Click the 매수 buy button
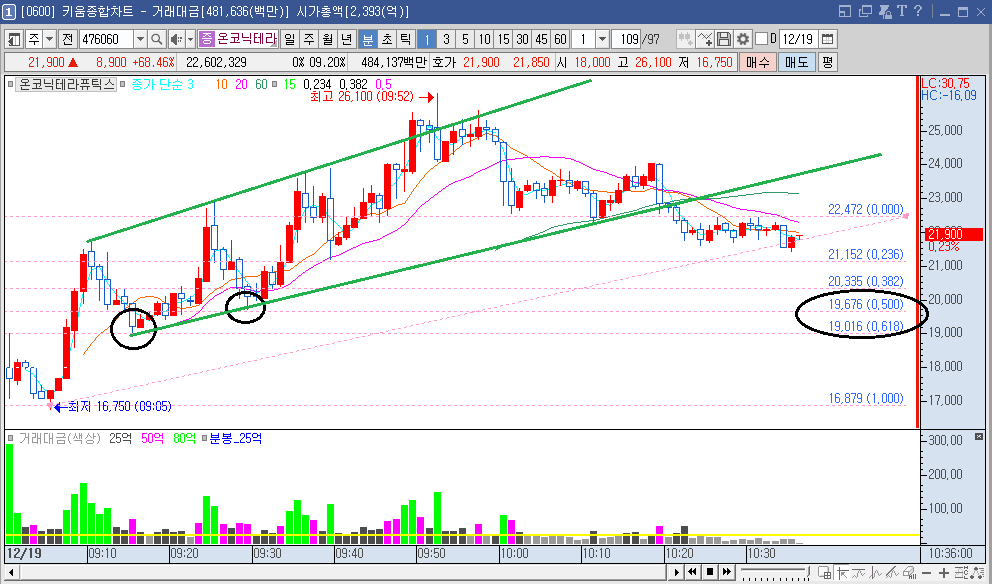The width and height of the screenshot is (992, 585). click(757, 62)
